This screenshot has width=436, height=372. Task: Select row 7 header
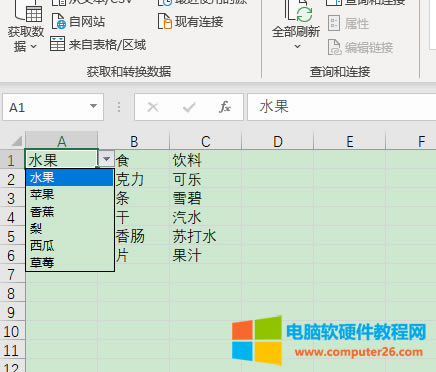coord(12,274)
